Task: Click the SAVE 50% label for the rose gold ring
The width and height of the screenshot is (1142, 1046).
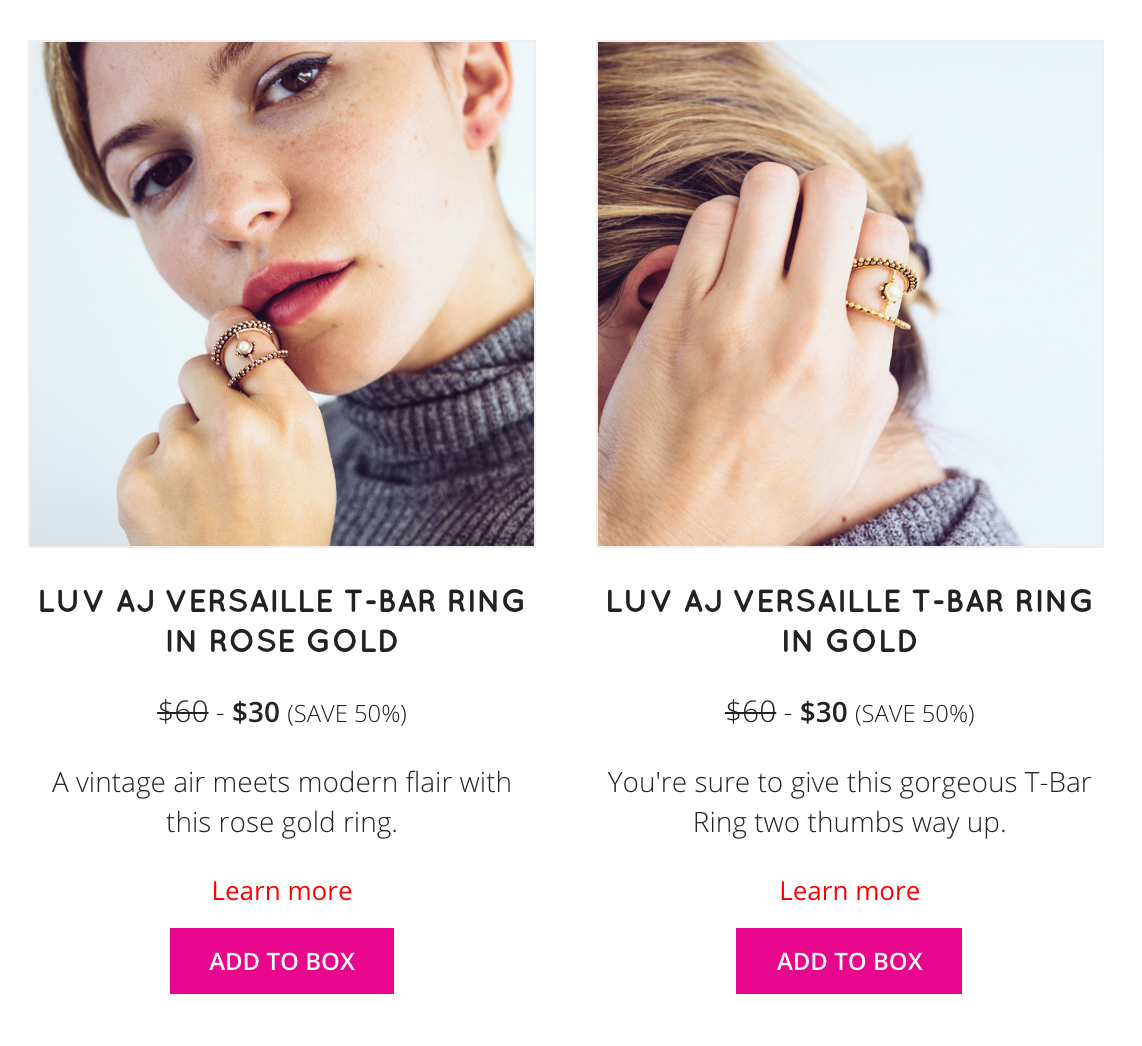Action: coord(347,714)
